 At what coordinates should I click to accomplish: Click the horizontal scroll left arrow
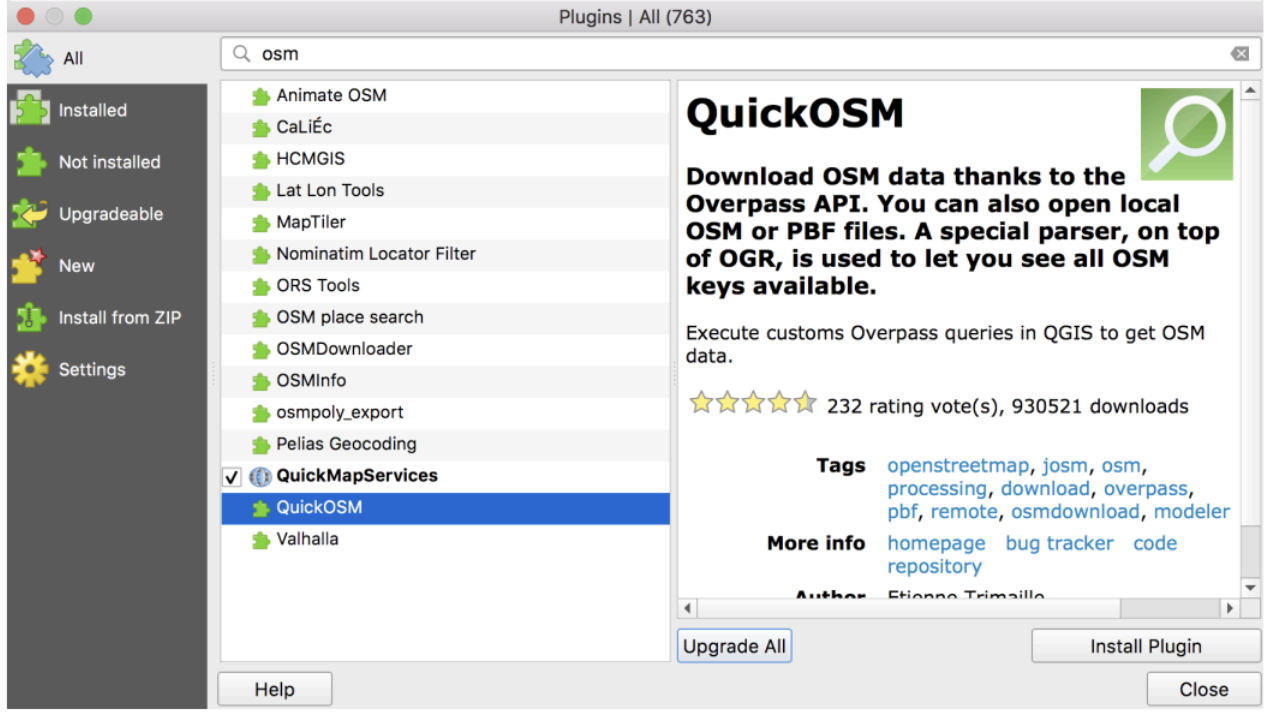click(x=687, y=608)
